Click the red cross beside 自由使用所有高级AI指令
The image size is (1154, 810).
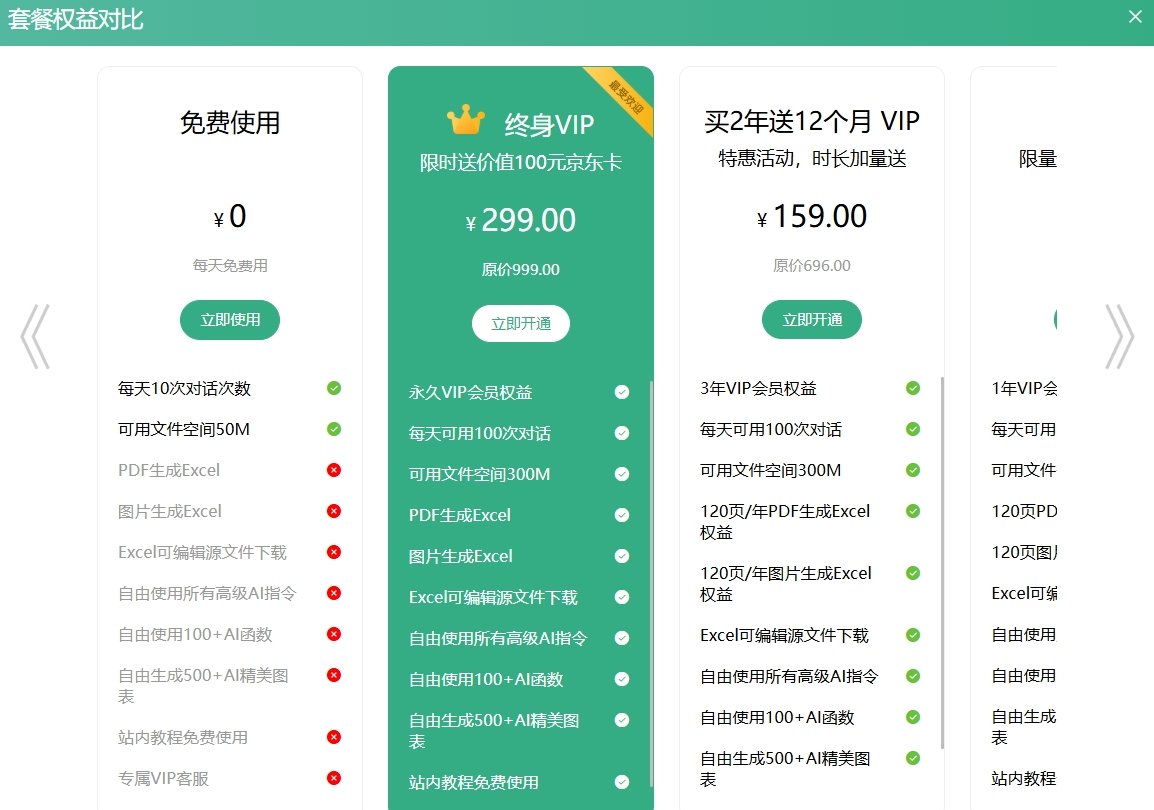pyautogui.click(x=333, y=593)
